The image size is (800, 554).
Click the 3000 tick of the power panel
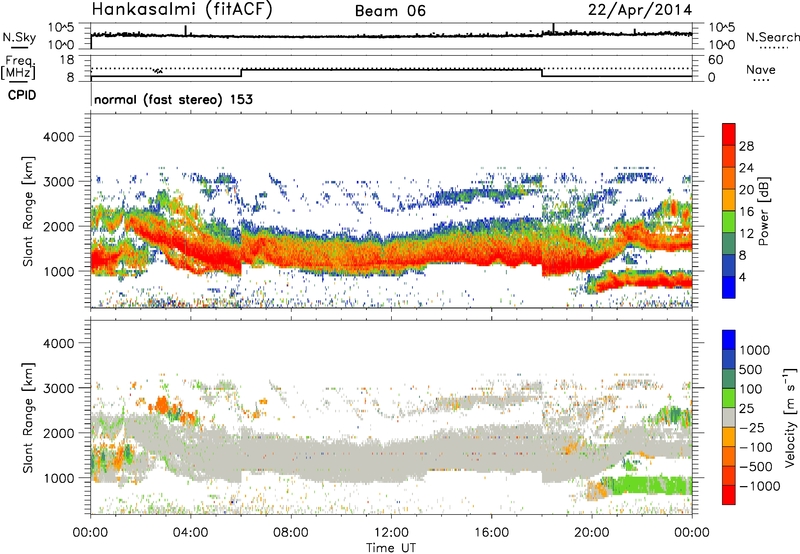point(59,182)
